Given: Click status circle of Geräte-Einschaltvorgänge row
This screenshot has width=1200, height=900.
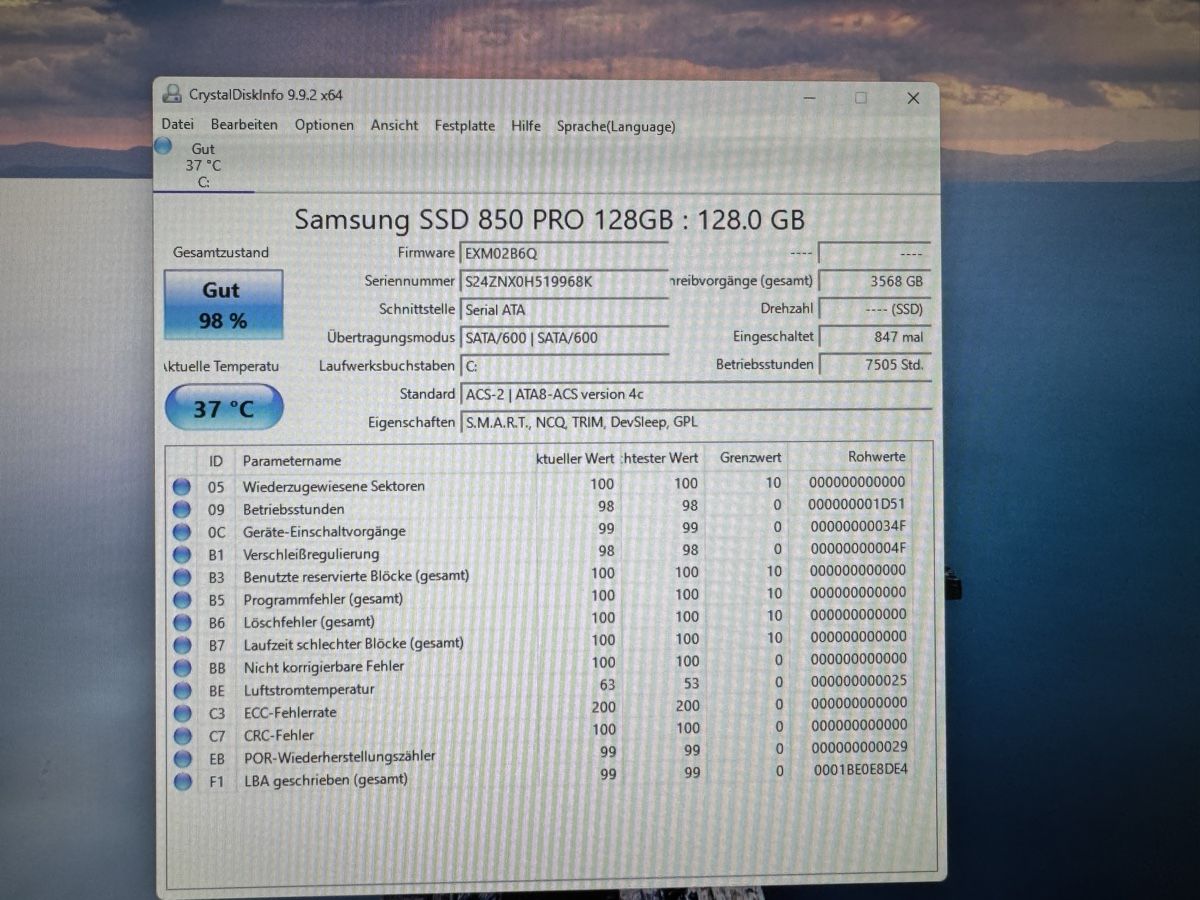Looking at the screenshot, I should point(181,532).
